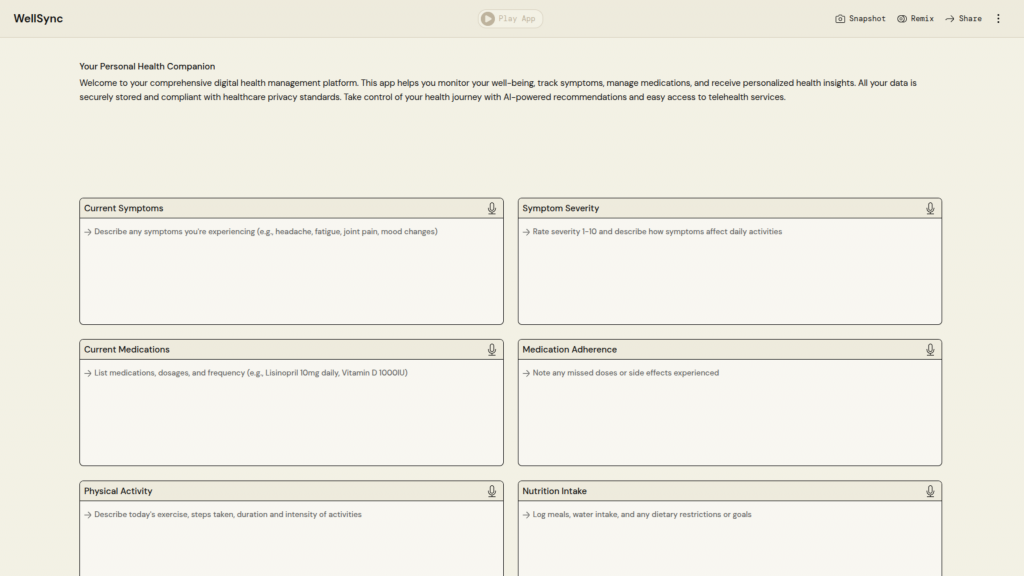Click the microphone icon for Symptom Severity

click(x=930, y=208)
